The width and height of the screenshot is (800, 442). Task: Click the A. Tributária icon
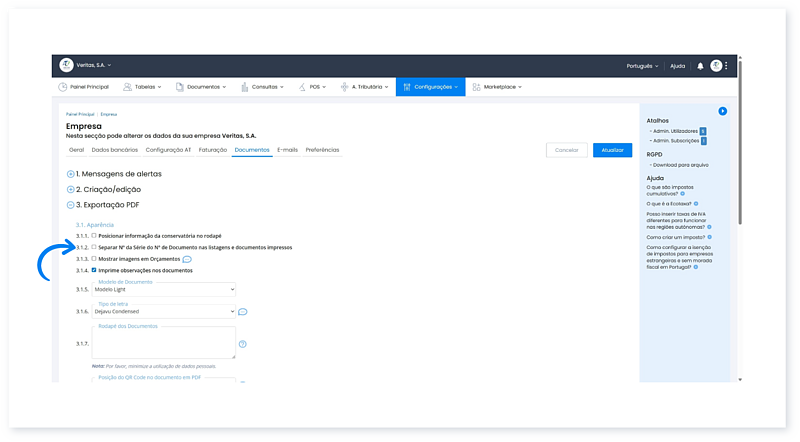pyautogui.click(x=344, y=87)
